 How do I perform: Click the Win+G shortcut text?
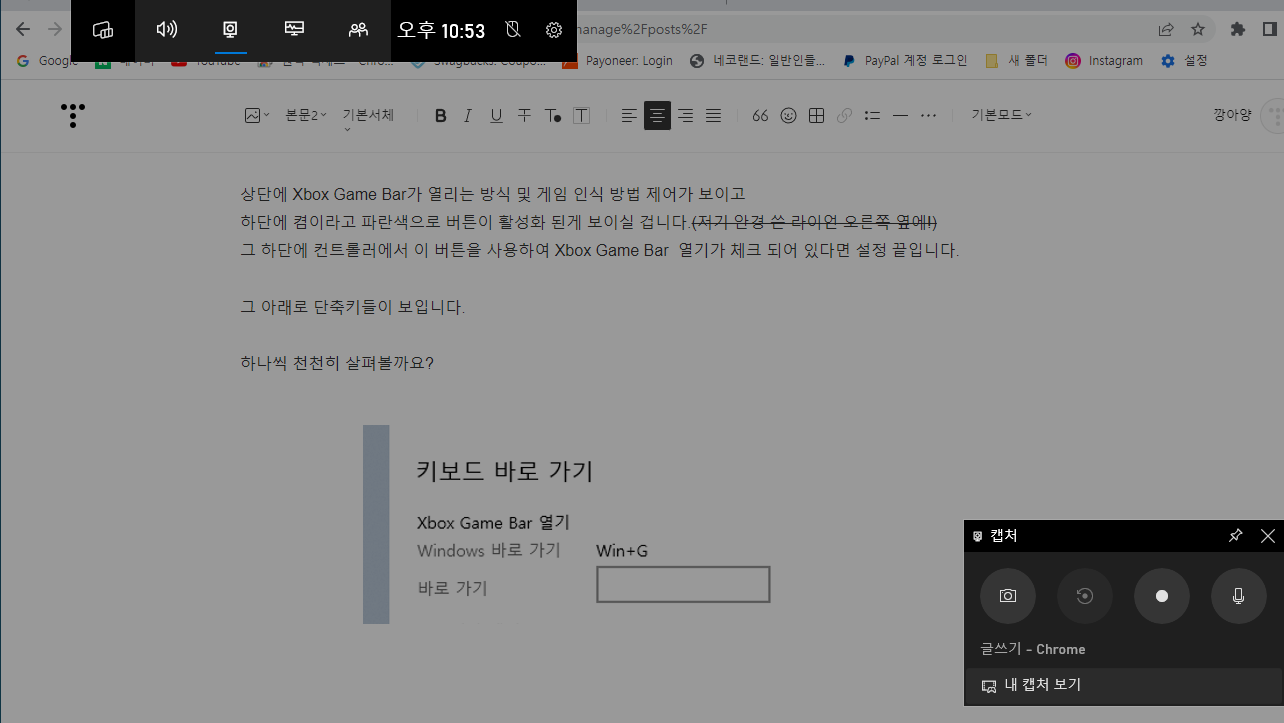point(622,551)
